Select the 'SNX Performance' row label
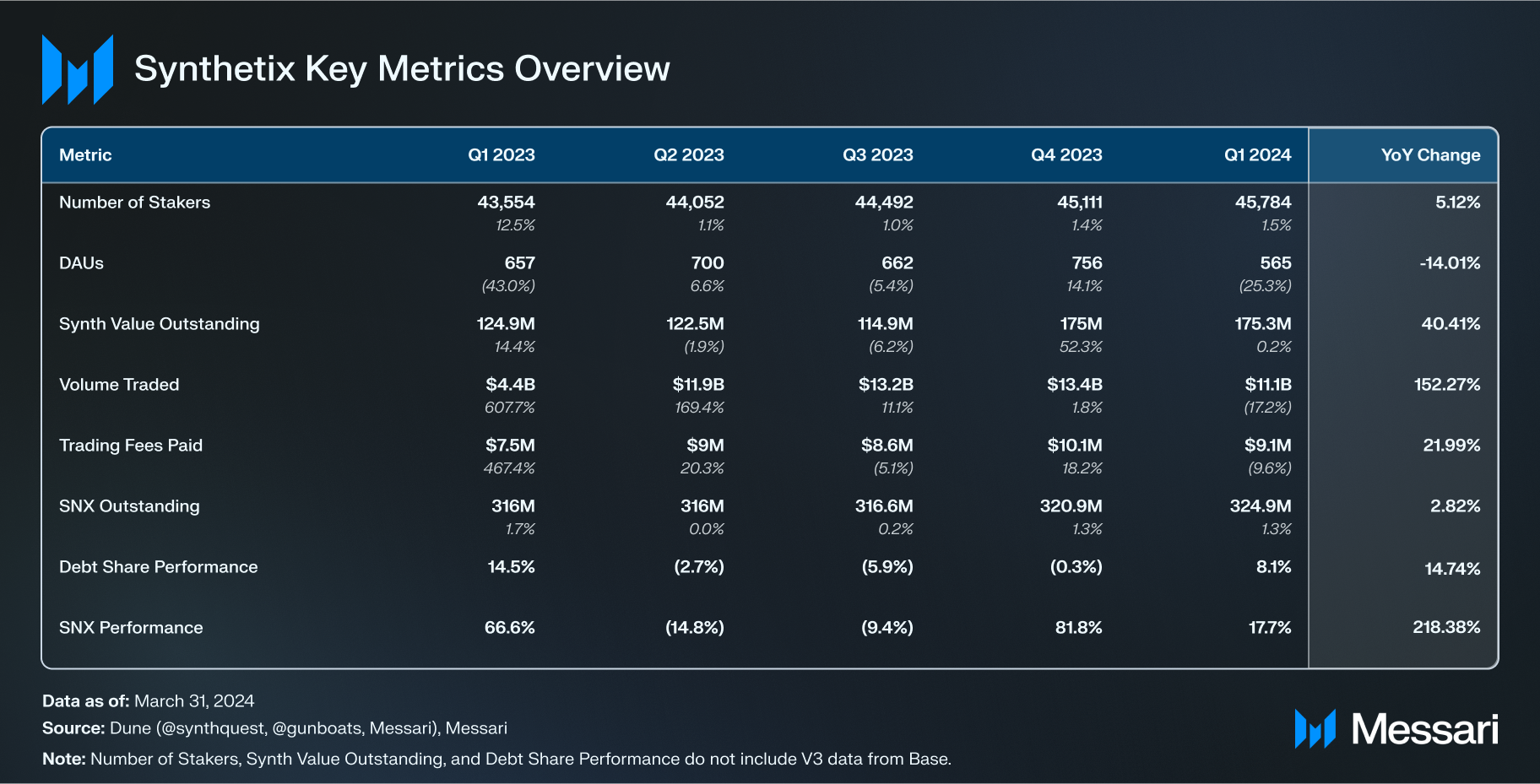Image resolution: width=1540 pixels, height=784 pixels. coord(131,628)
